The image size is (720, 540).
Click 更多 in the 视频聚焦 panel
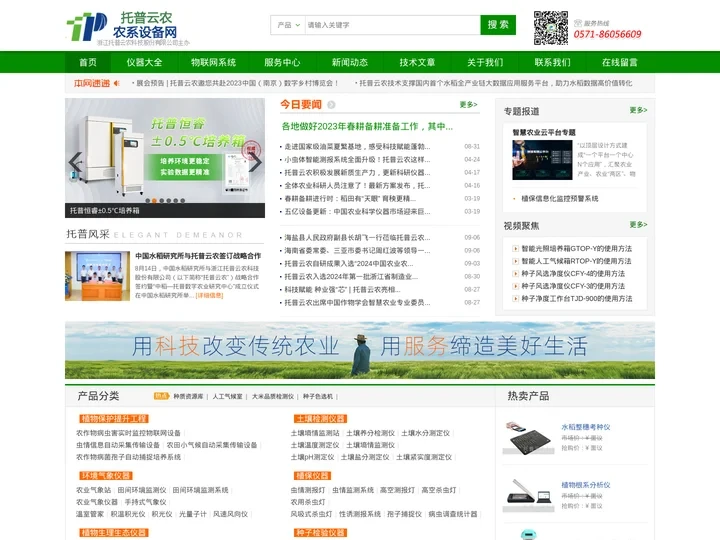pos(638,225)
